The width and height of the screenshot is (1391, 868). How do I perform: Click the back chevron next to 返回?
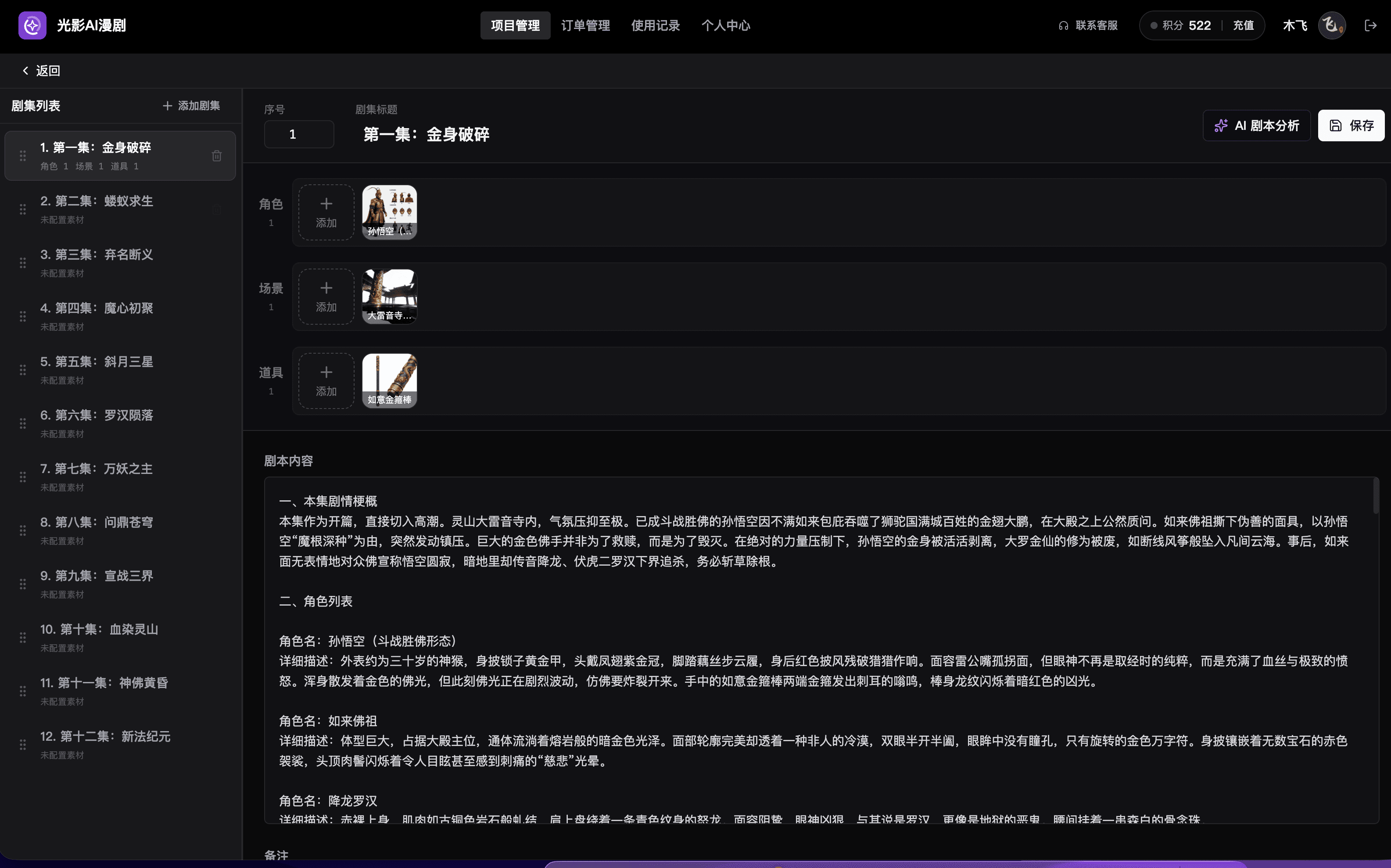[x=25, y=70]
